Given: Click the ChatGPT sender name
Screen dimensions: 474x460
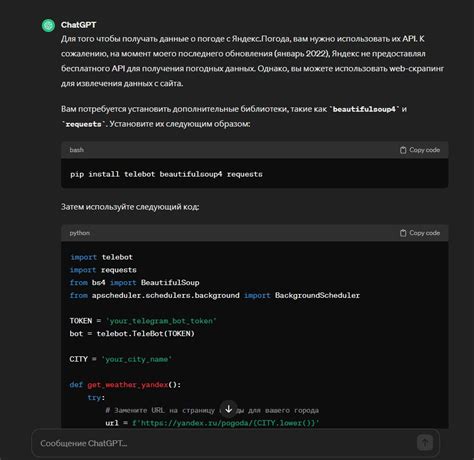Looking at the screenshot, I should click(78, 25).
